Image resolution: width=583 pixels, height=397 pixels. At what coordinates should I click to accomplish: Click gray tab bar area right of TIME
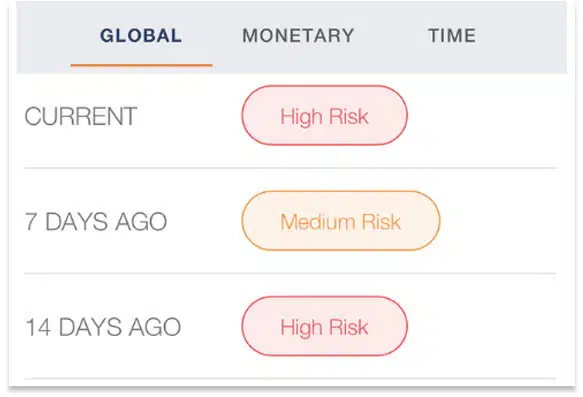(522, 36)
